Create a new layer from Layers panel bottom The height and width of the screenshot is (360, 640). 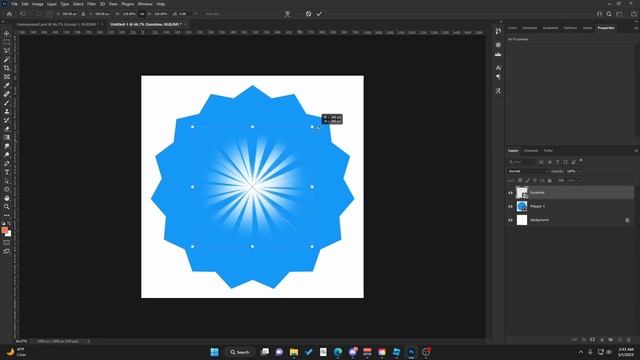(x=620, y=340)
